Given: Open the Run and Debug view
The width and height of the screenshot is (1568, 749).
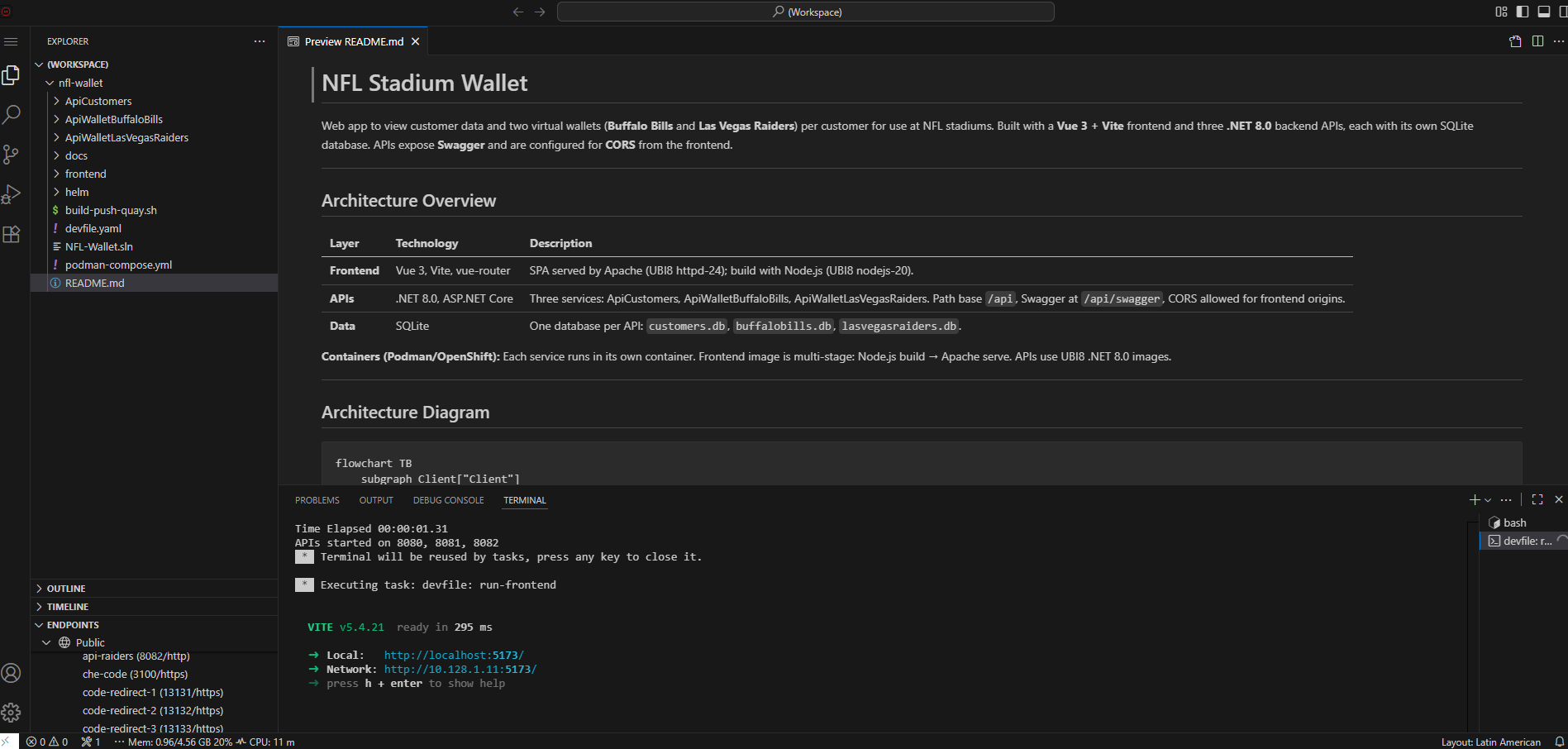Looking at the screenshot, I should (x=12, y=194).
